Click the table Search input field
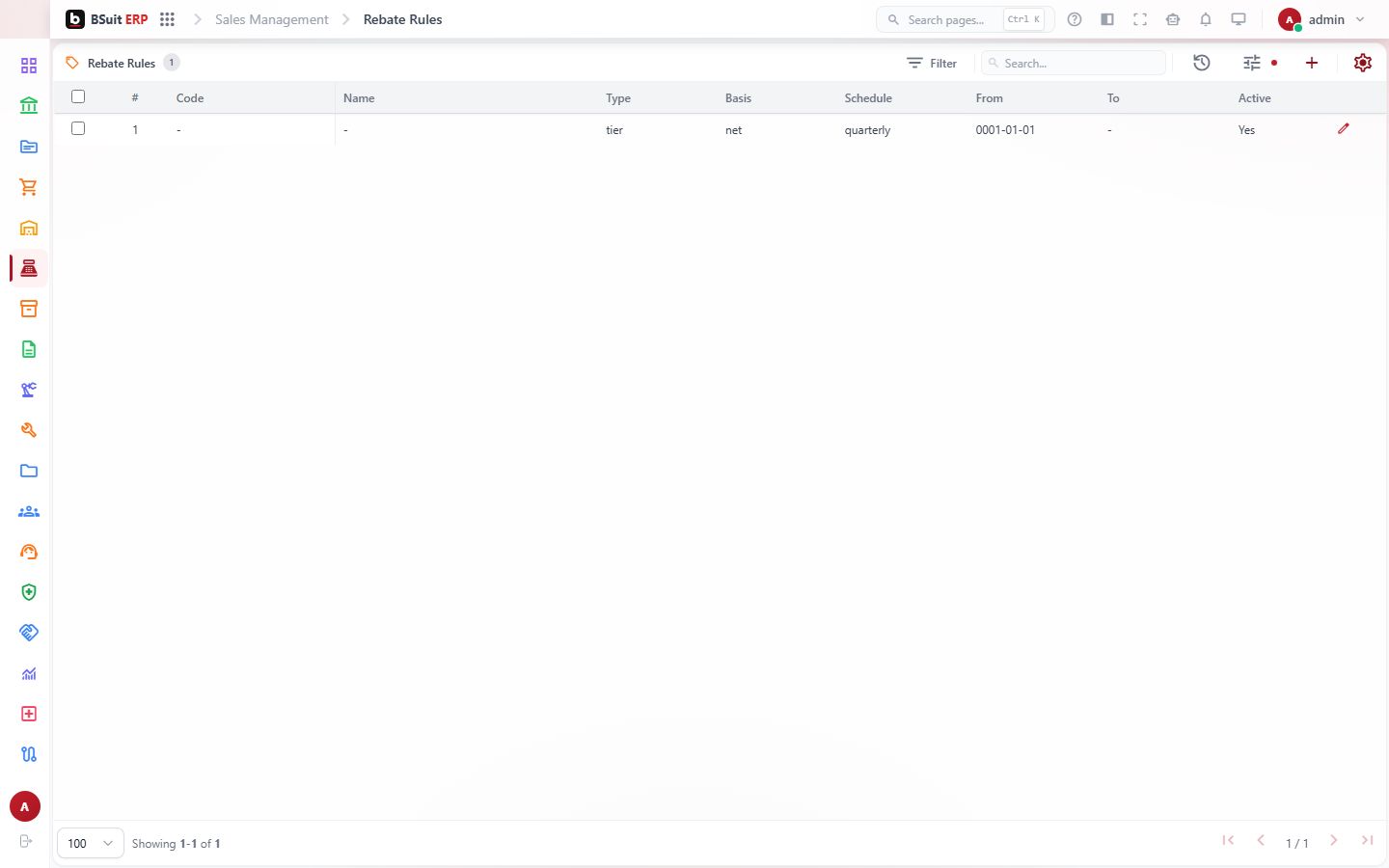The width and height of the screenshot is (1389, 868). 1074,63
